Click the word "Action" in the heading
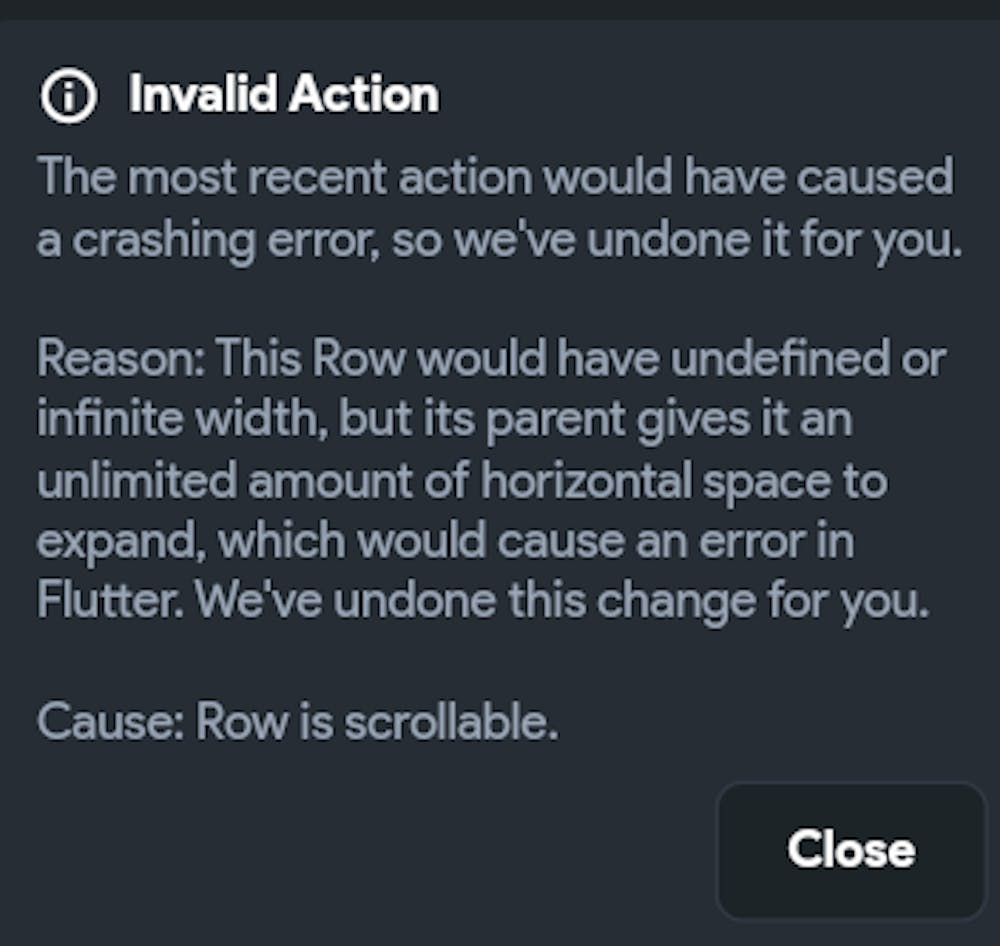The width and height of the screenshot is (1000, 946). click(364, 96)
